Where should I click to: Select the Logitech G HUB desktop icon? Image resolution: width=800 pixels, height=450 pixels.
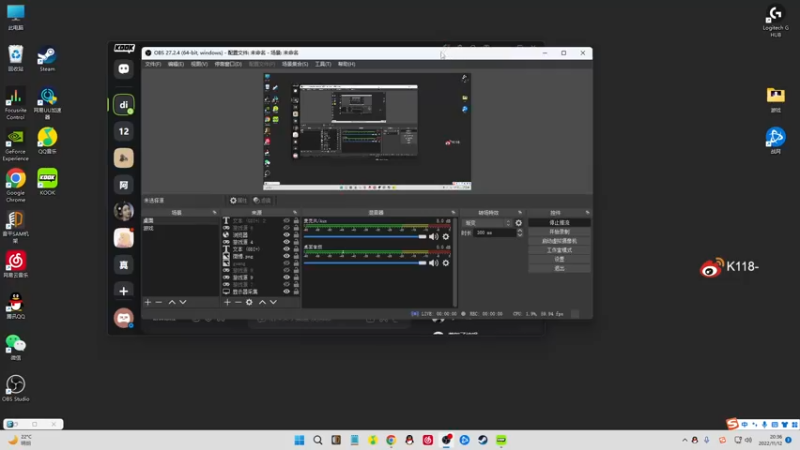[x=776, y=21]
